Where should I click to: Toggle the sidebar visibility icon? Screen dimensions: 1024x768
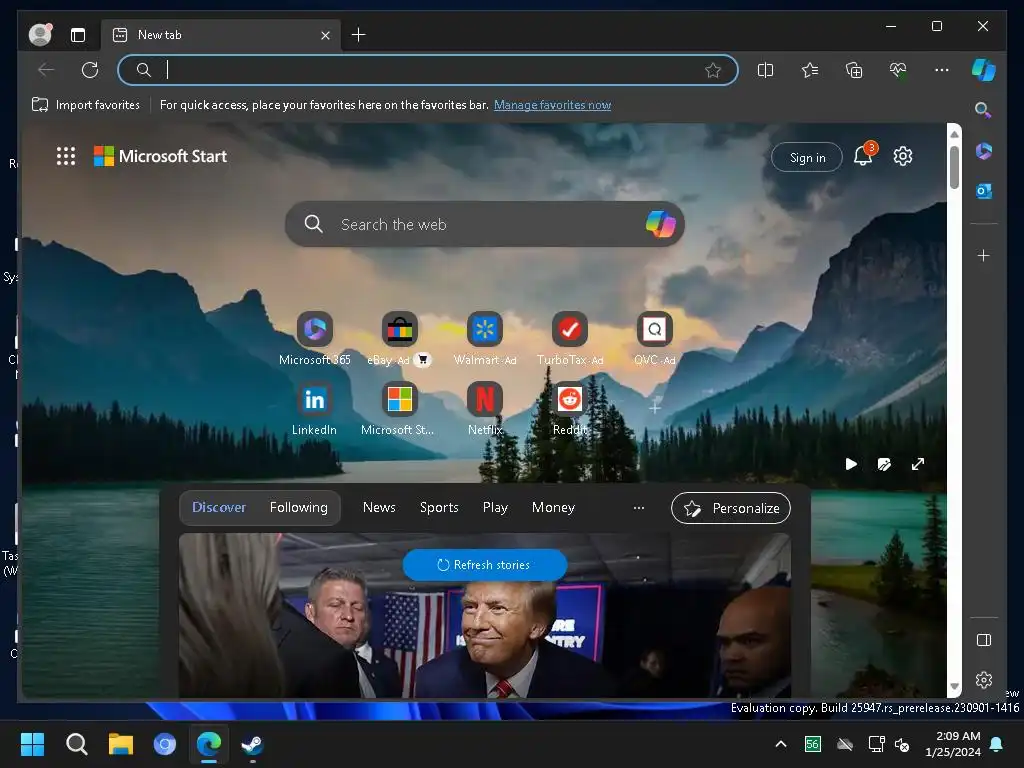tap(984, 640)
